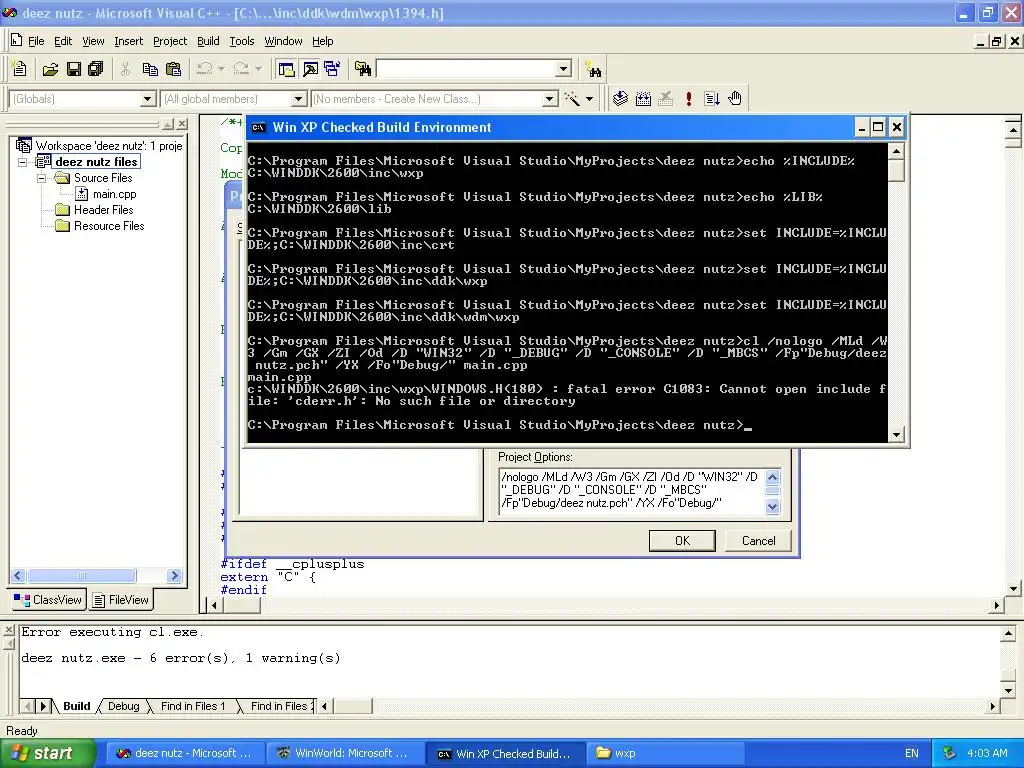Open the Project menu
Screen dimensions: 1024x768
(170, 41)
